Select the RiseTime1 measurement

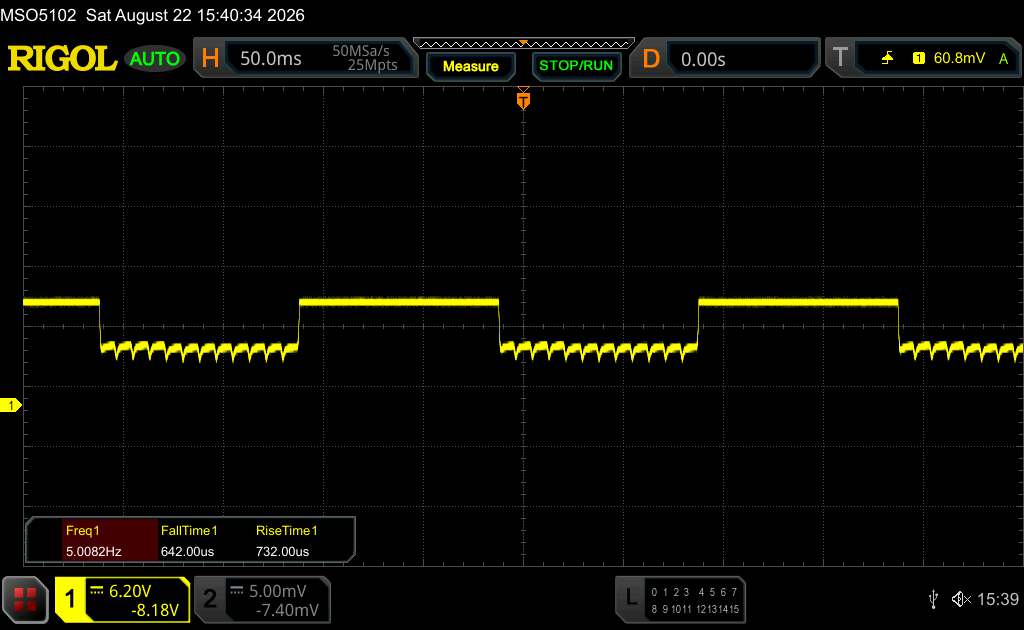(287, 531)
